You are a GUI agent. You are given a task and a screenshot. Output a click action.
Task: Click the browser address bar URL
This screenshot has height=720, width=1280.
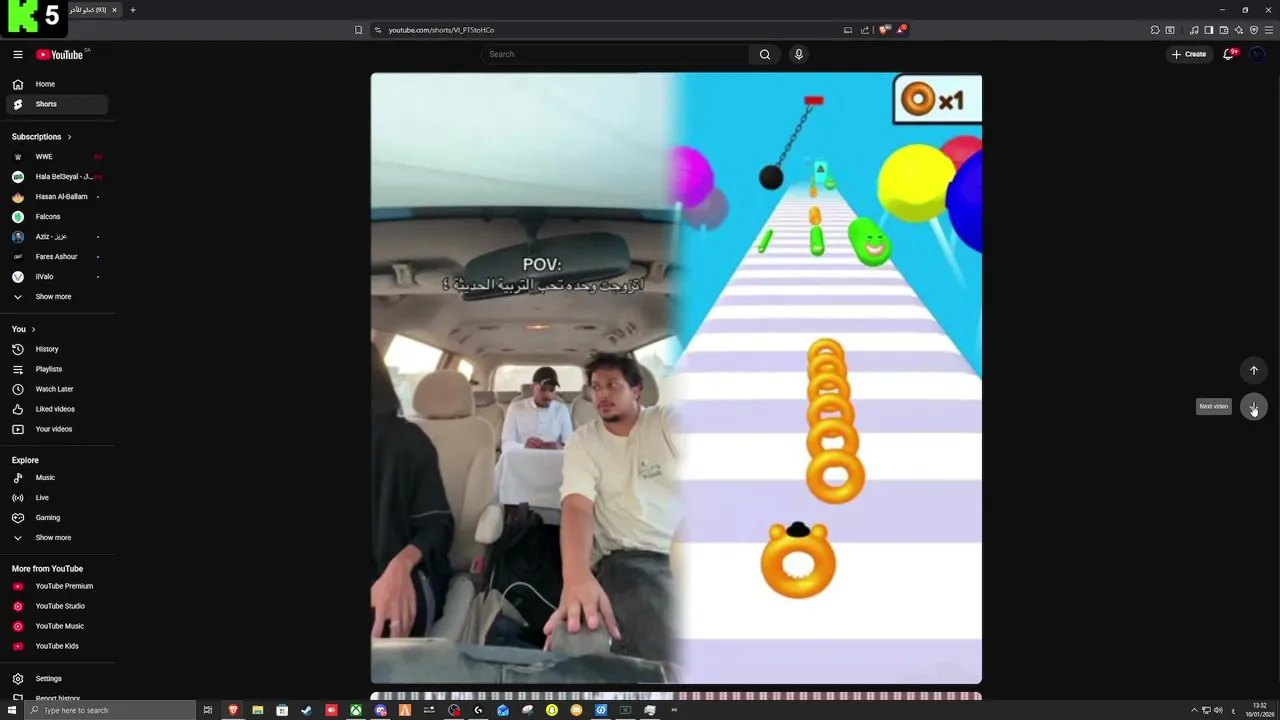click(x=441, y=30)
